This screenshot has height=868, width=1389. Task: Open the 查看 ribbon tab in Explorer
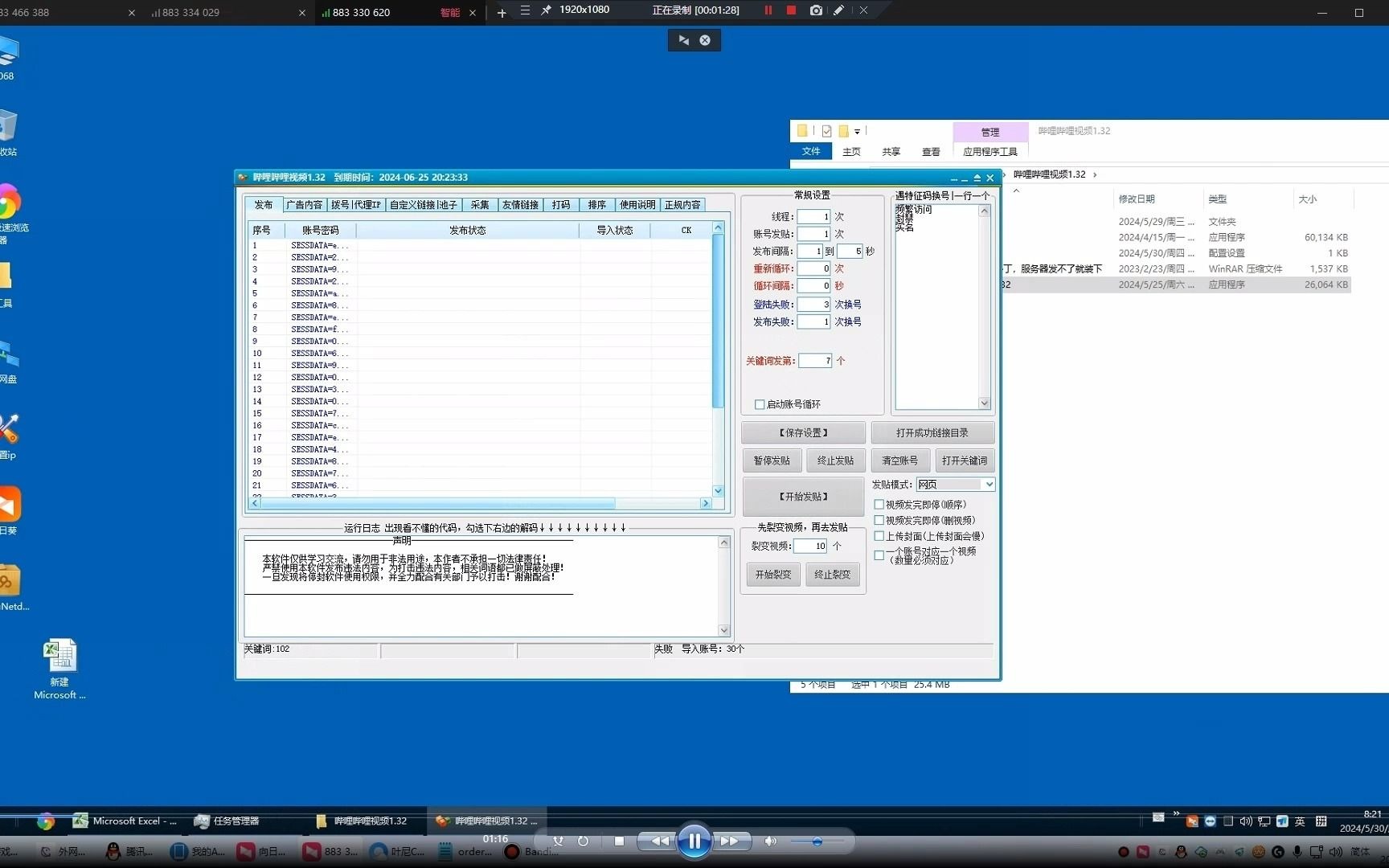931,152
